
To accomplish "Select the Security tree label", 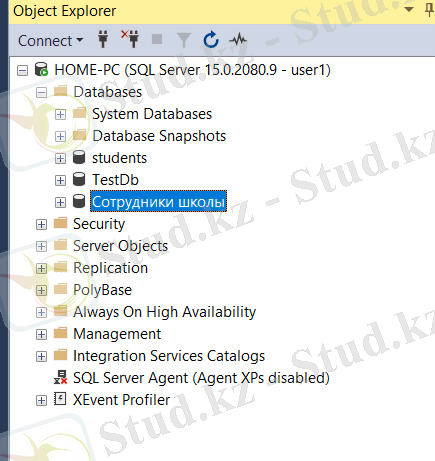I will coord(99,224).
